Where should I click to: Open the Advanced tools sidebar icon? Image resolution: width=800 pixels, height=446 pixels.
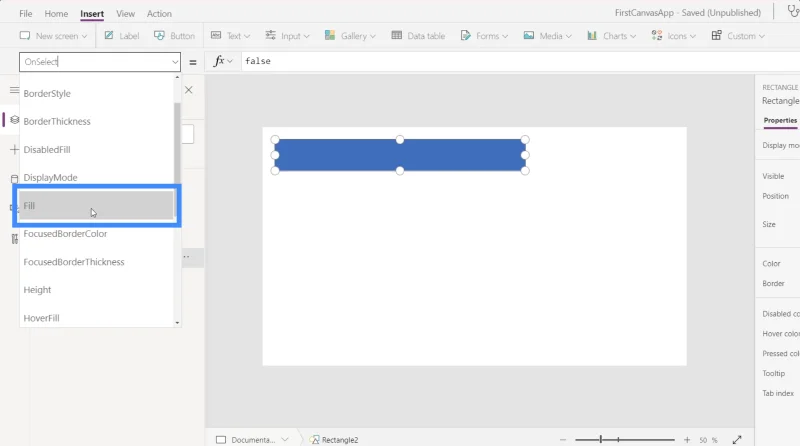coord(14,239)
